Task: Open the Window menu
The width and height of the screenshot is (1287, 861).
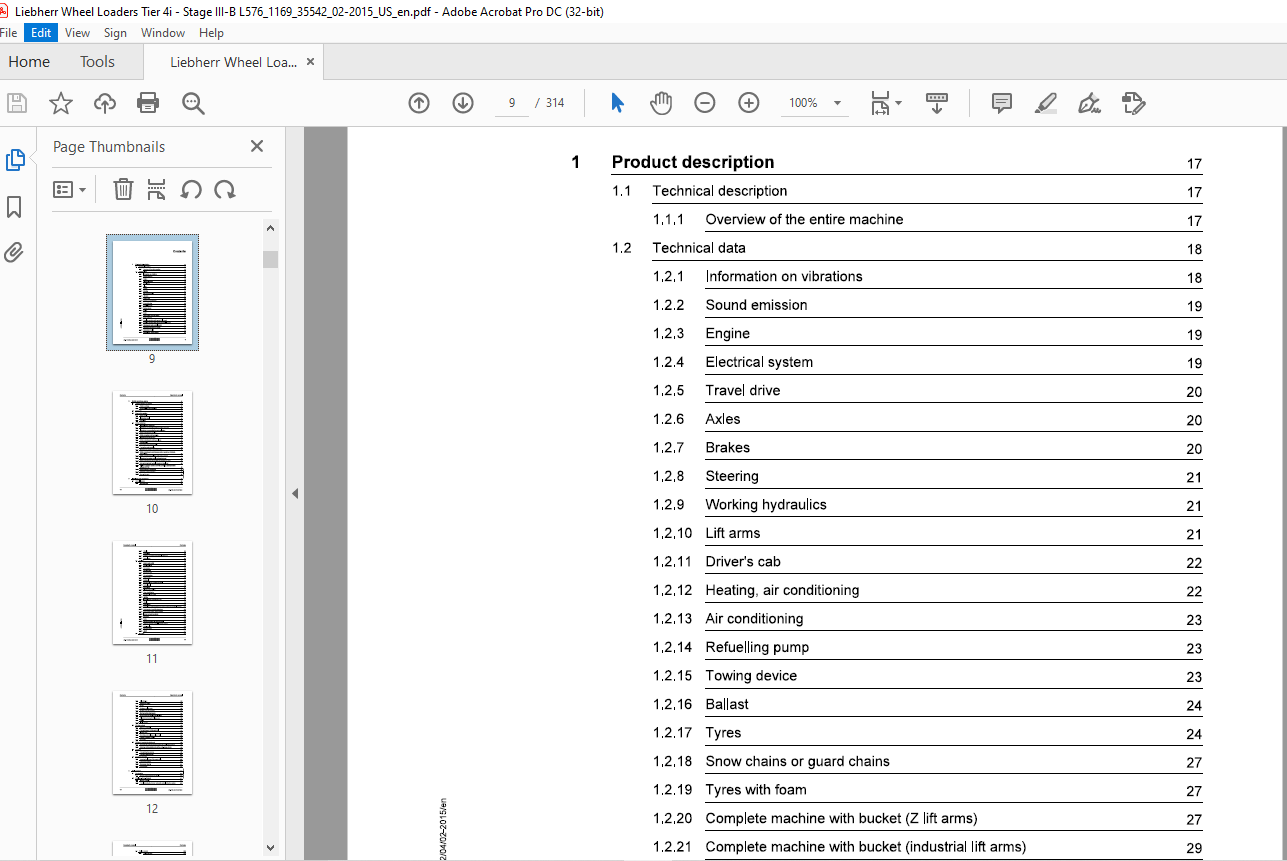Action: (x=163, y=33)
